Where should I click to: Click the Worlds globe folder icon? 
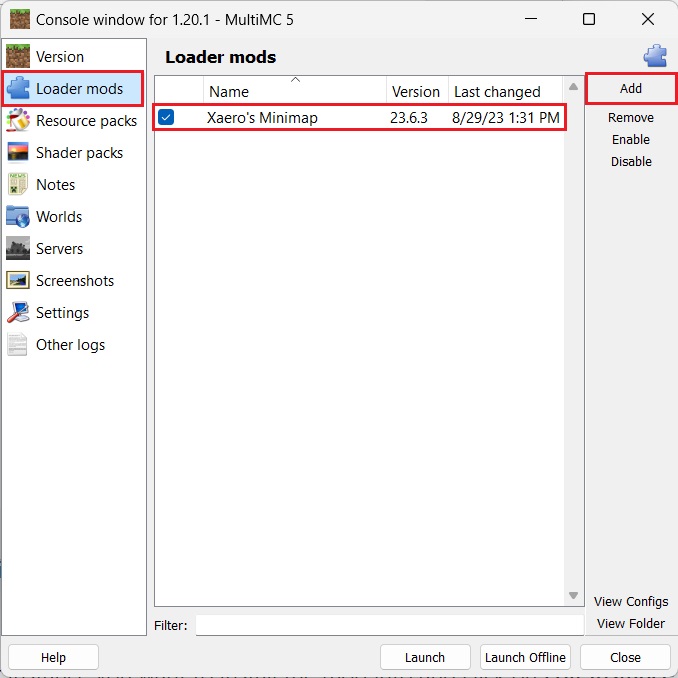click(18, 216)
